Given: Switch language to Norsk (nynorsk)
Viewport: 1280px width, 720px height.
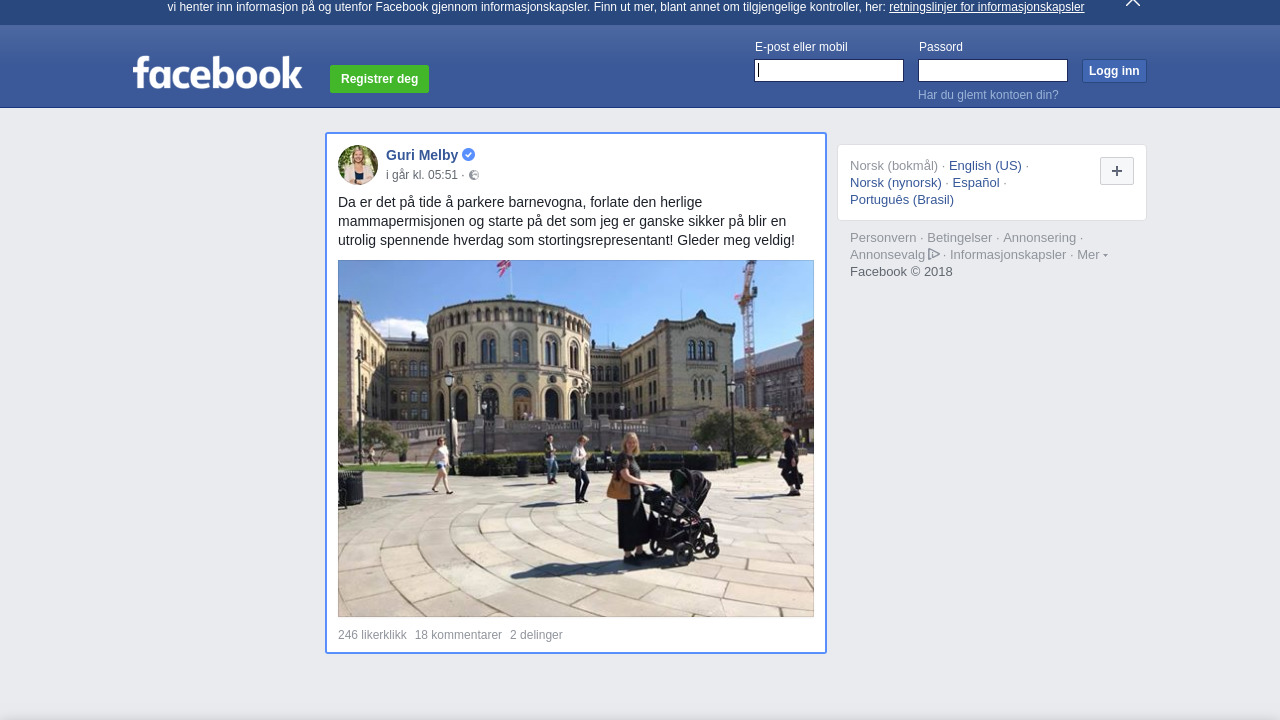Looking at the screenshot, I should pos(896,182).
